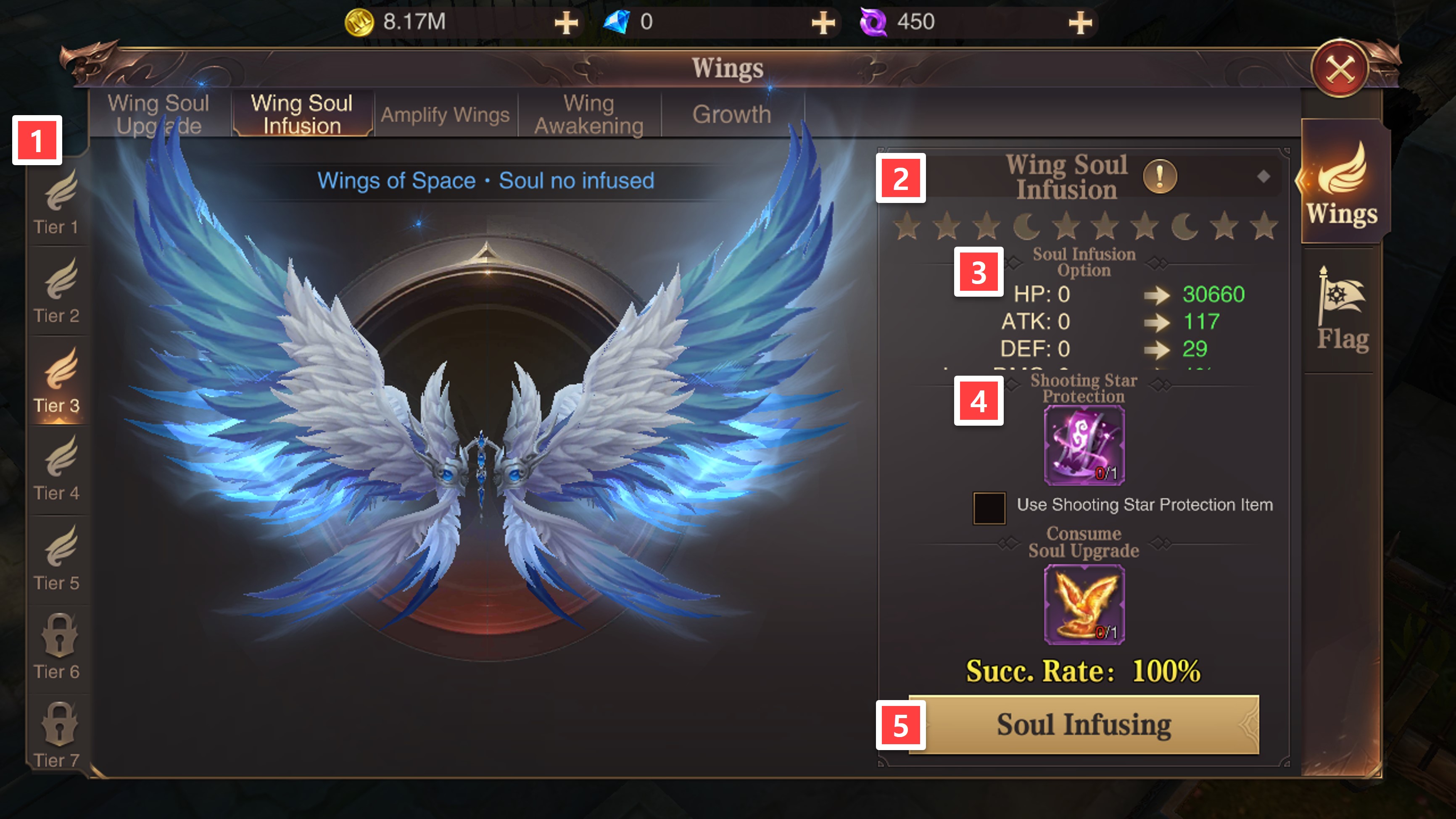Tap the locked Tier 7 padlock
The image size is (1456, 819).
(59, 724)
